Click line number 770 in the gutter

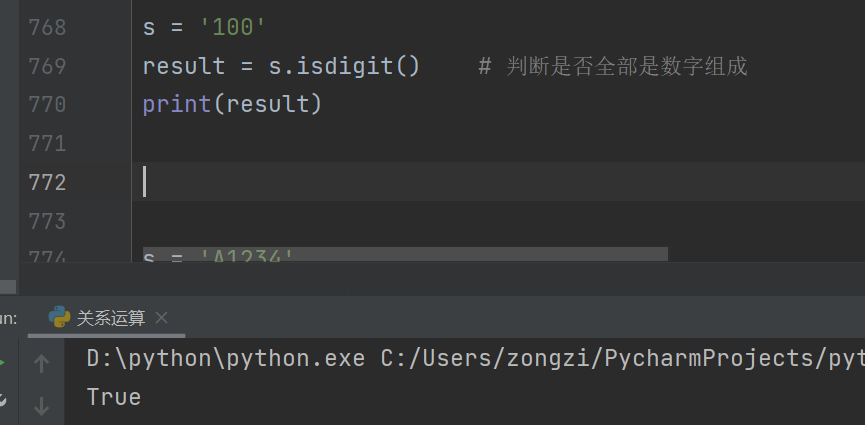coord(47,104)
